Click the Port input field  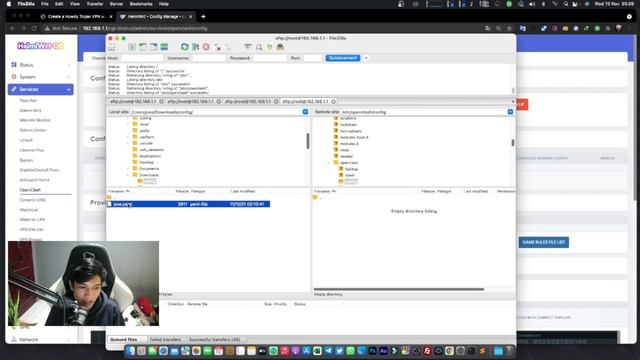click(x=313, y=58)
